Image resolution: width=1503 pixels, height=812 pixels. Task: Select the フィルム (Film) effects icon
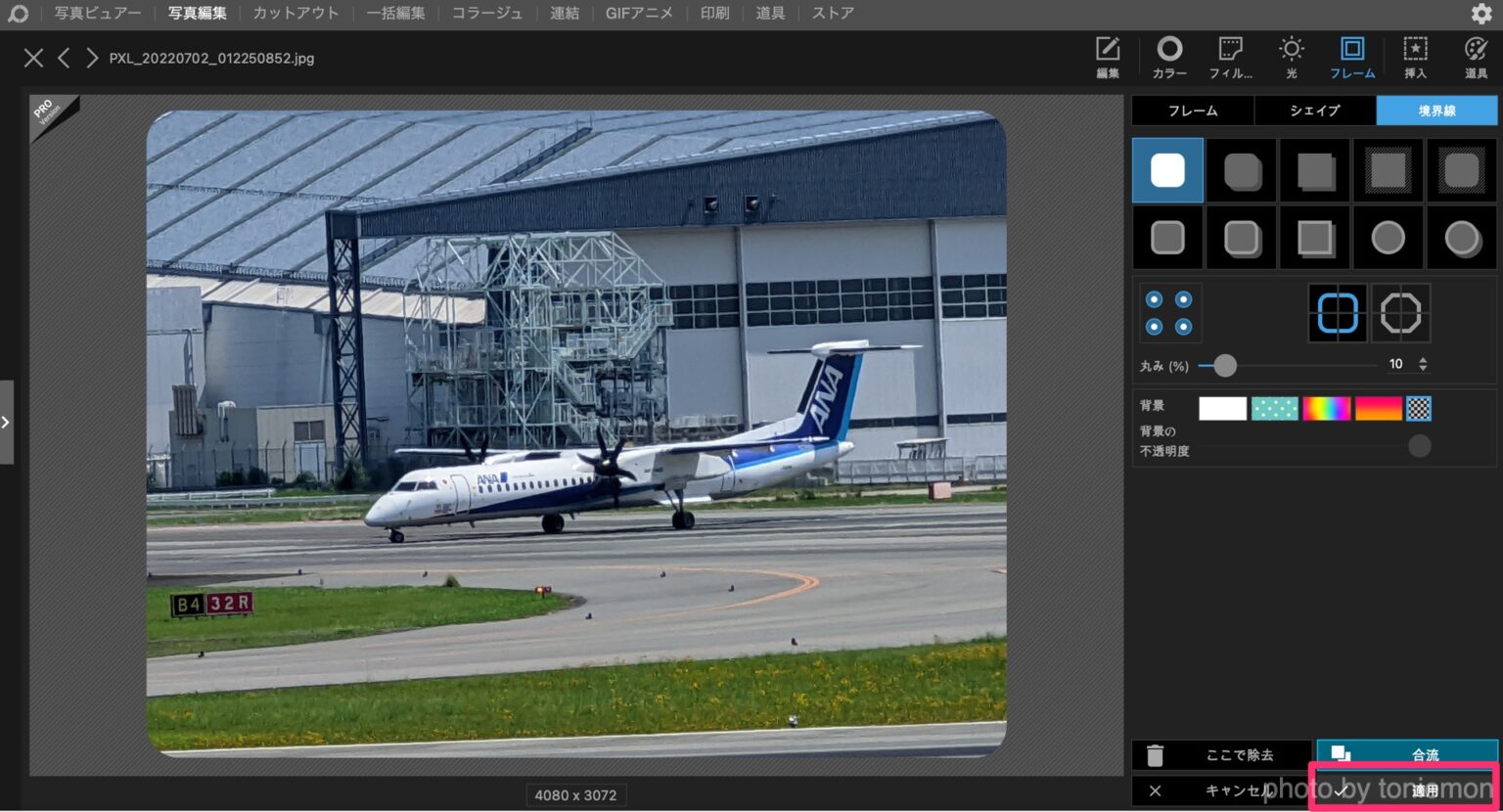point(1230,57)
